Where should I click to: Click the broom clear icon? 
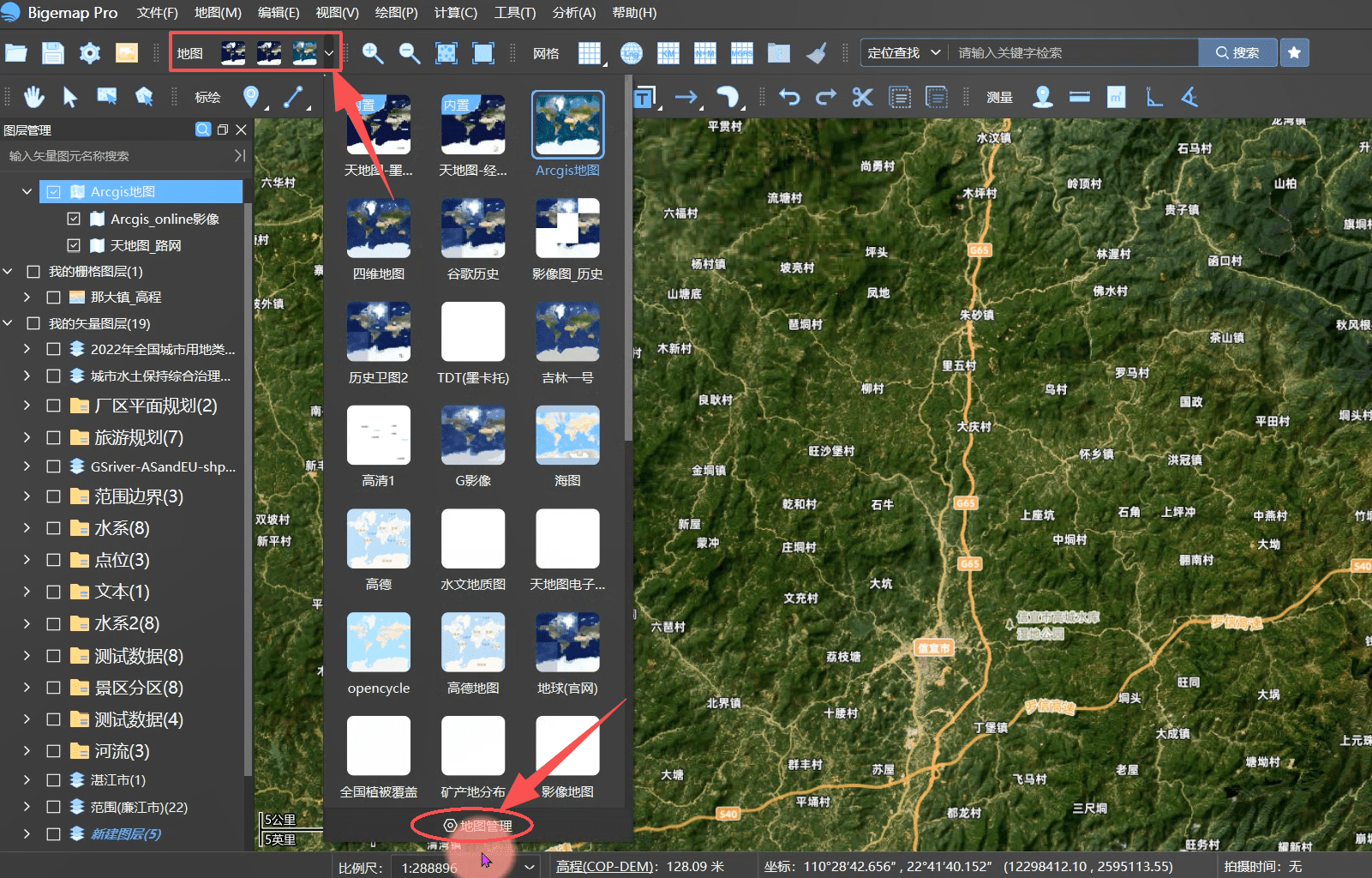(817, 53)
